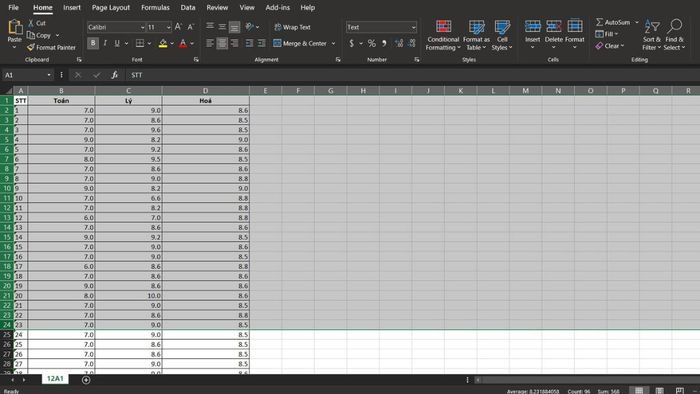Decrease font size with smaller A icon
Image resolution: width=700 pixels, height=394 pixels.
click(191, 27)
